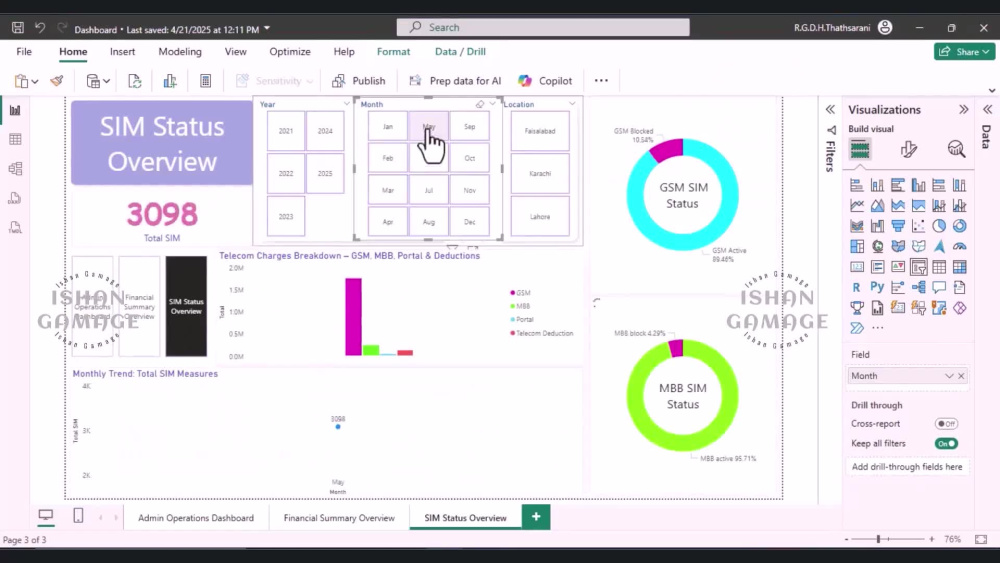Select Jan in Month slicer
Viewport: 1000px width, 563px height.
[x=388, y=126]
